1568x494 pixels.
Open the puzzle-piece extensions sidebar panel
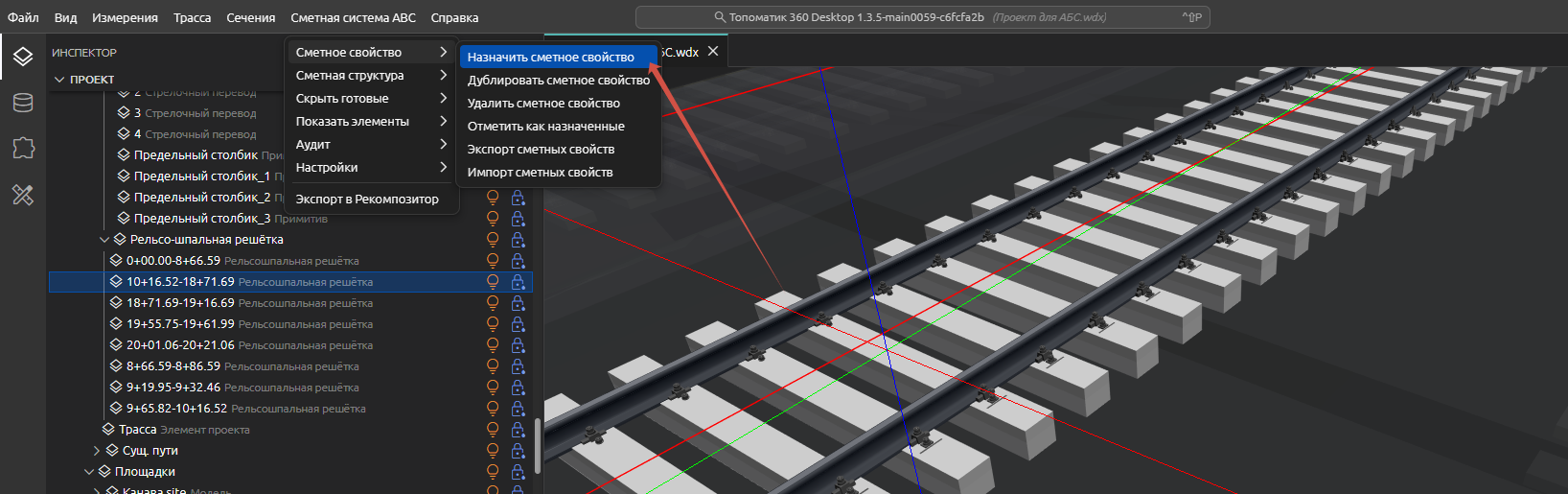23,148
